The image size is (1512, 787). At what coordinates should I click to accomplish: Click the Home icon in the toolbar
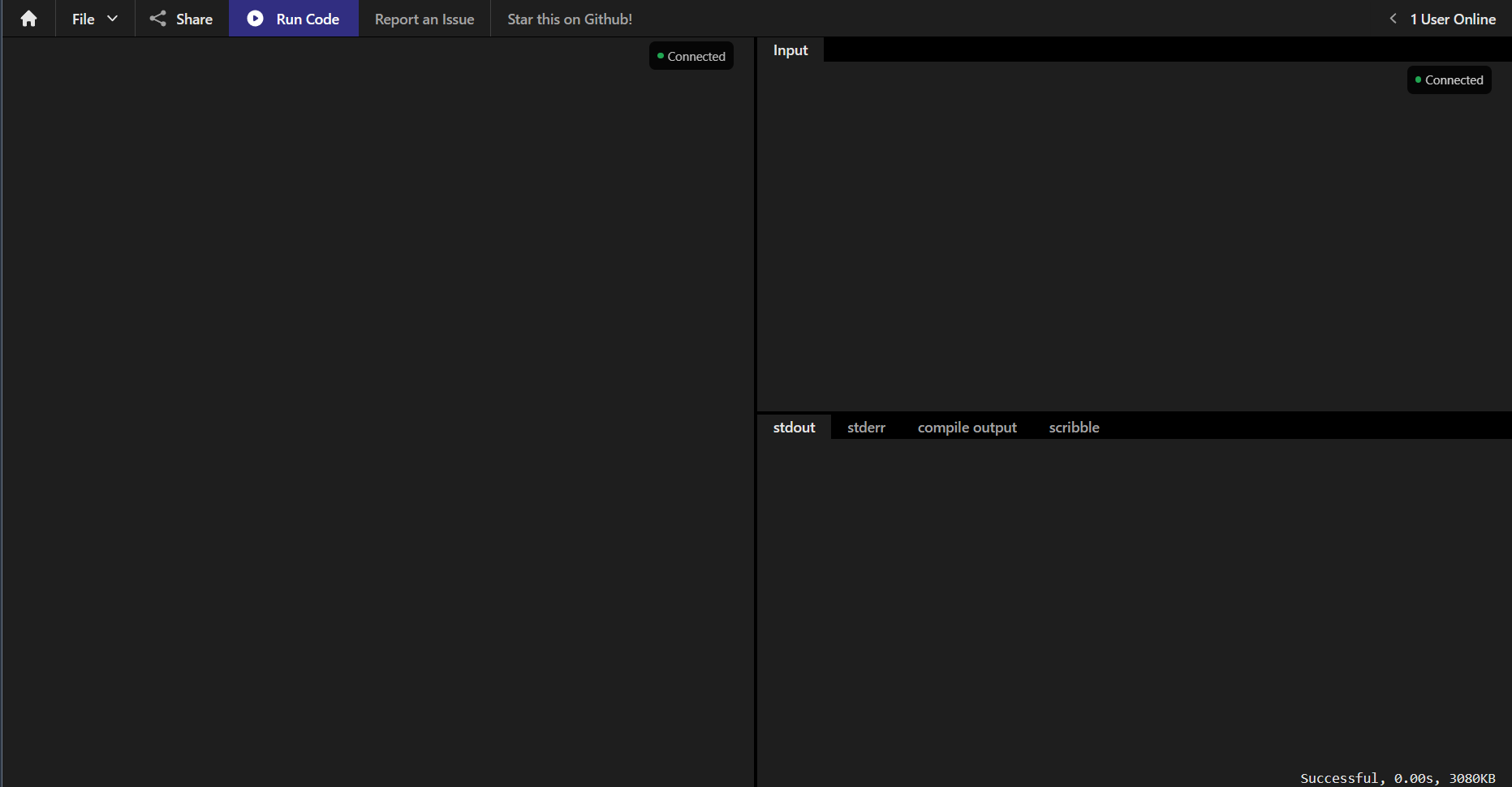coord(28,18)
